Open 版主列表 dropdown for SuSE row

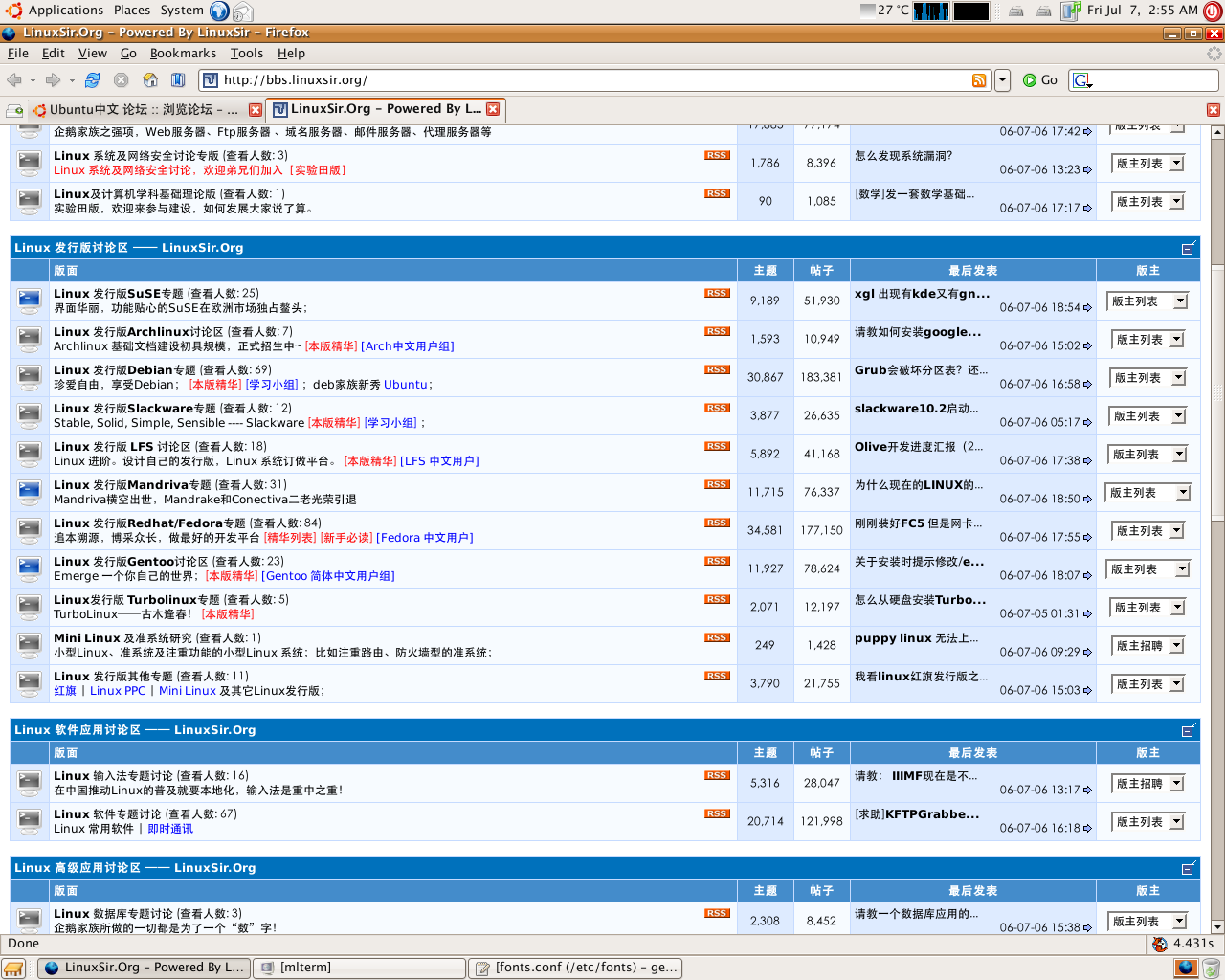point(1147,301)
